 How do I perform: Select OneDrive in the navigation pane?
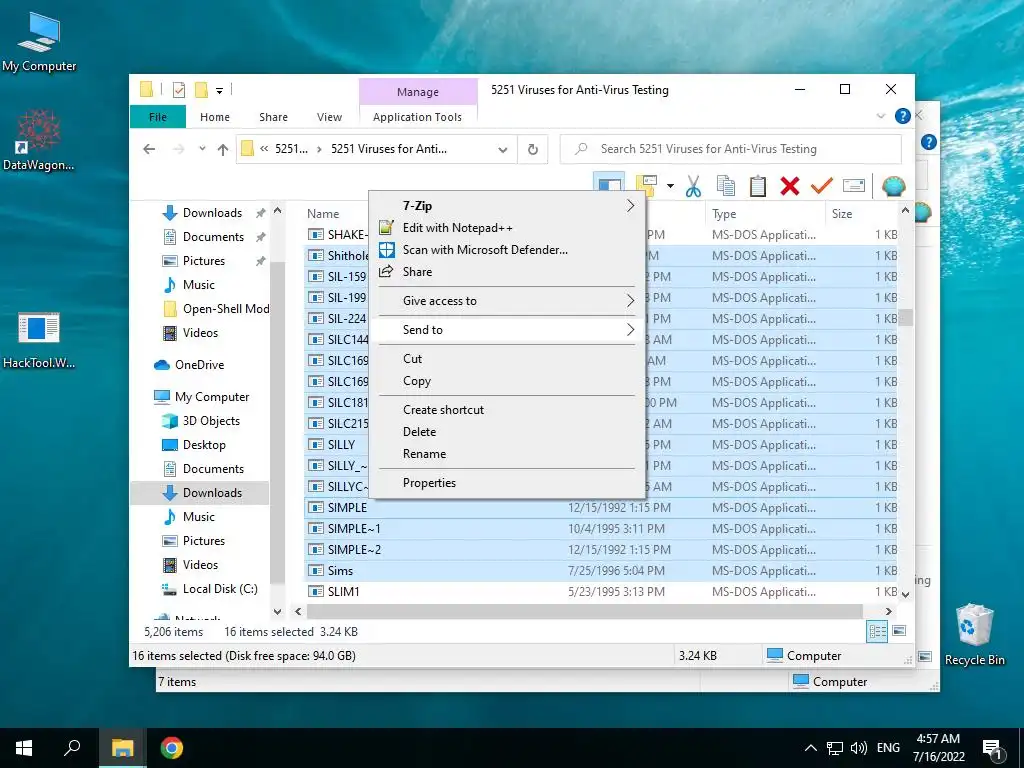pos(199,365)
